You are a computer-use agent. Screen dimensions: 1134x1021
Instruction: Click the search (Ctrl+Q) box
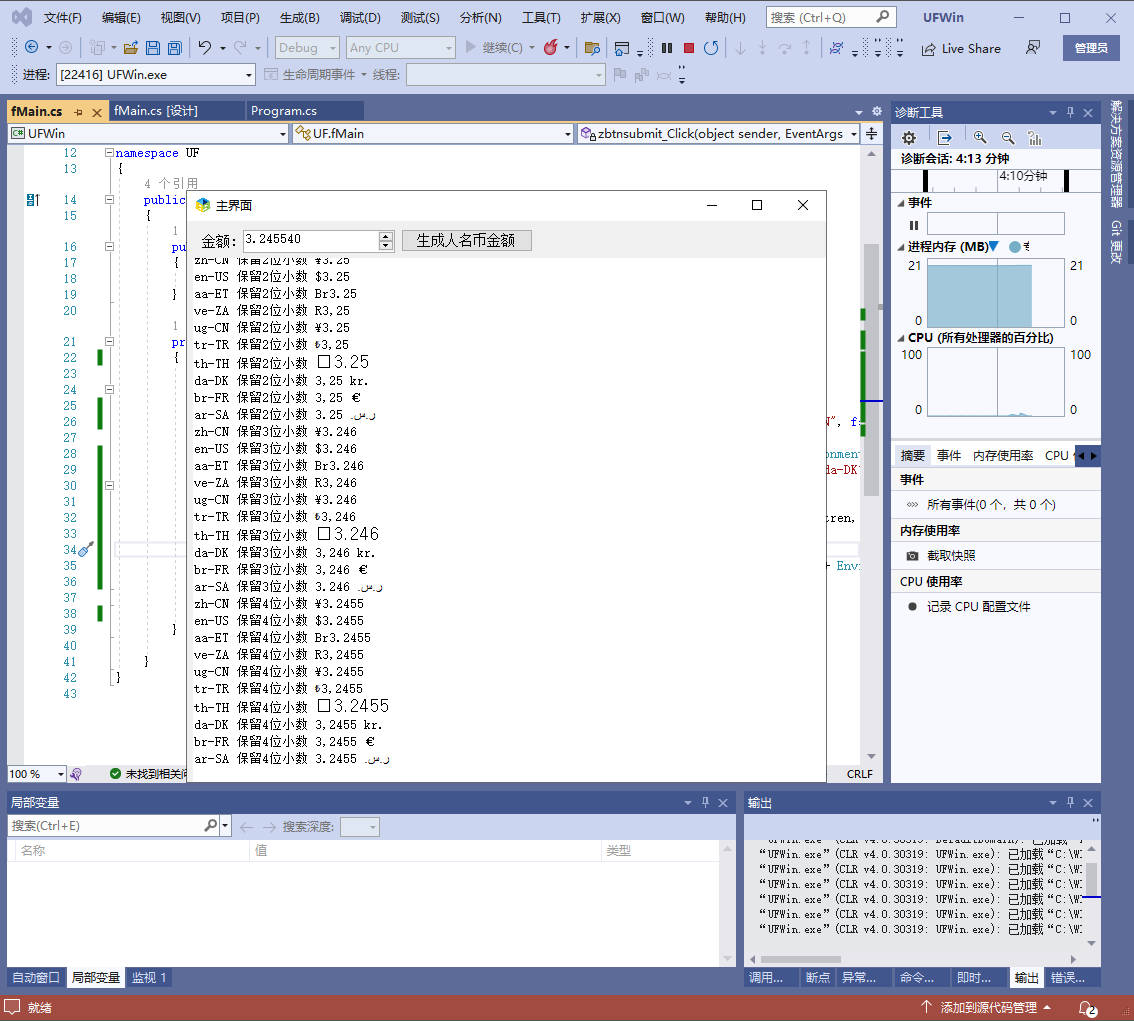(831, 17)
